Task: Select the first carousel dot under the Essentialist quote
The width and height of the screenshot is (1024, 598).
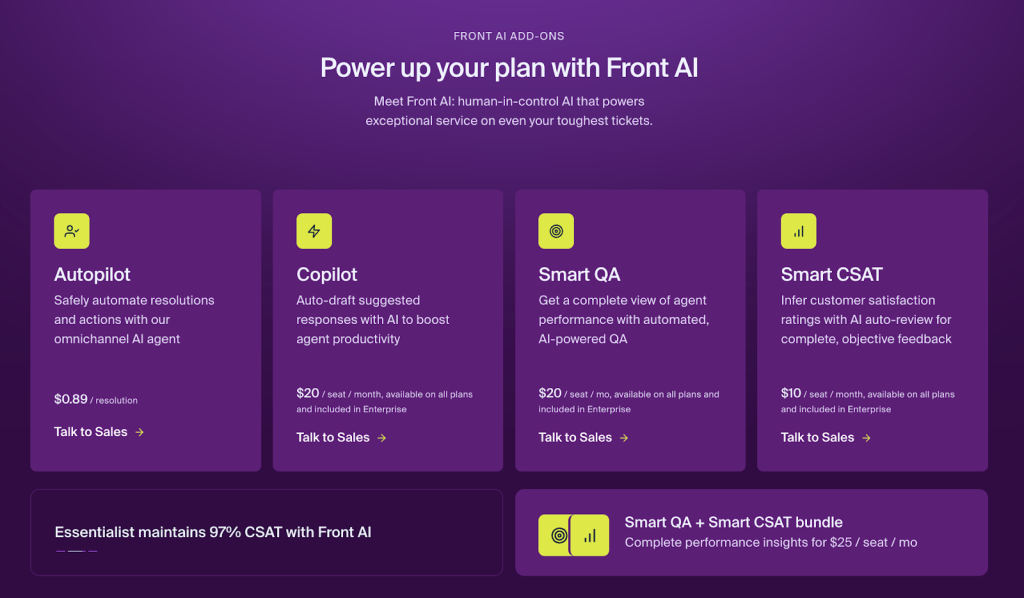Action: (x=60, y=551)
